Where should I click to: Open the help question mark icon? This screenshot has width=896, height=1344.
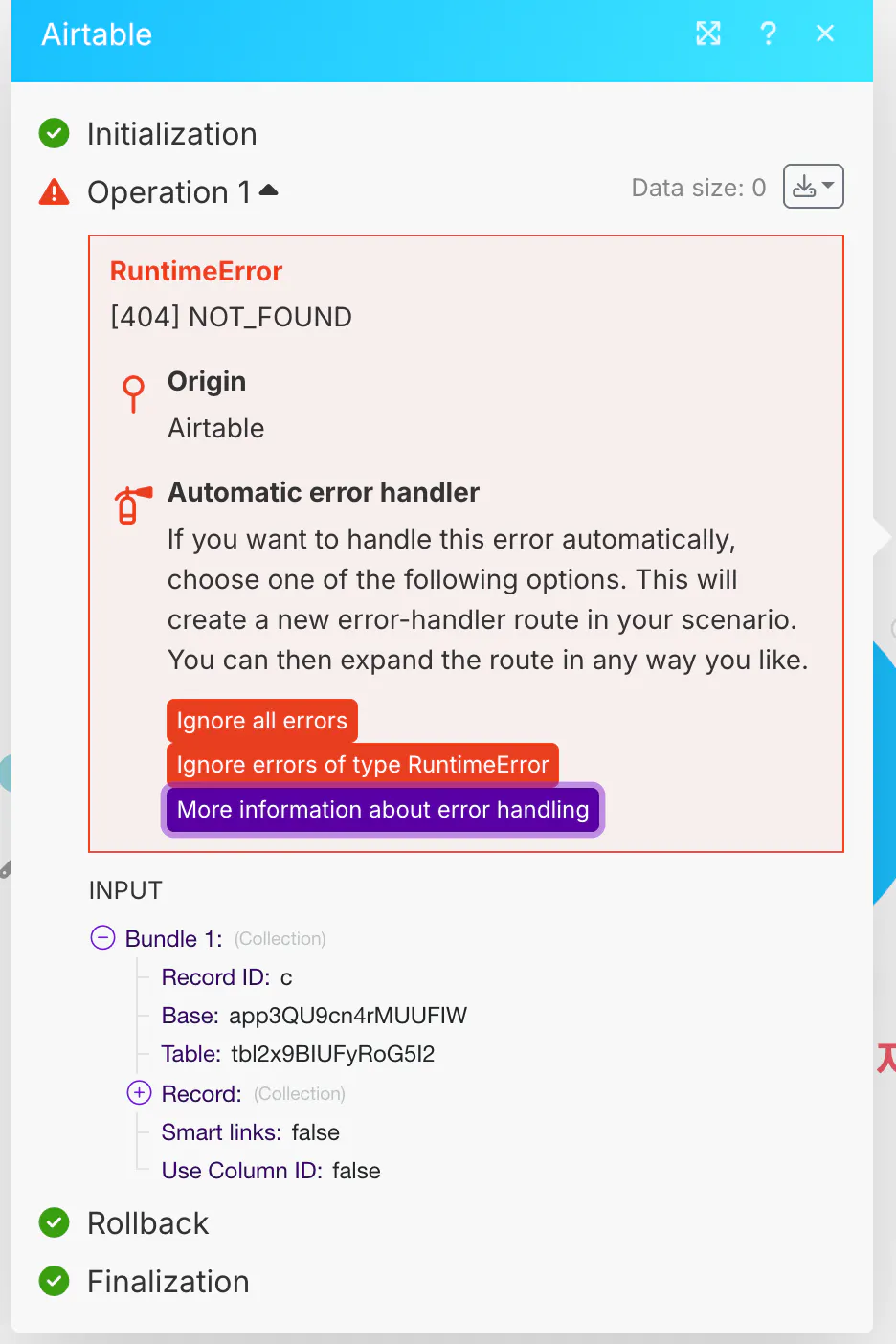coord(768,34)
